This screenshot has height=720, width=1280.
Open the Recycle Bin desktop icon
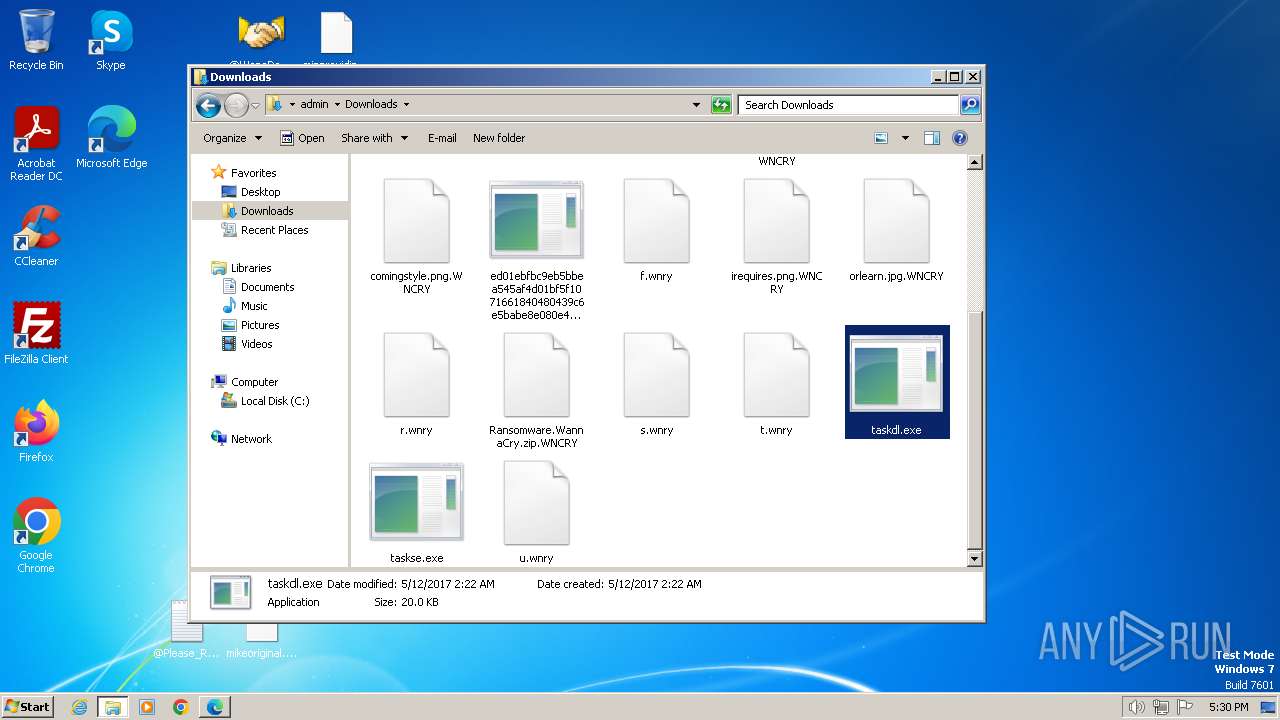[36, 40]
